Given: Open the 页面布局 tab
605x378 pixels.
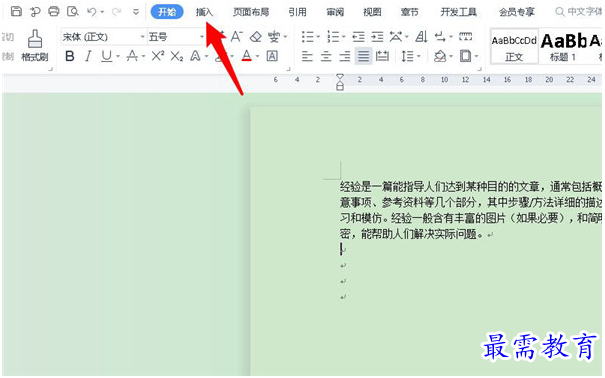Looking at the screenshot, I should click(251, 12).
